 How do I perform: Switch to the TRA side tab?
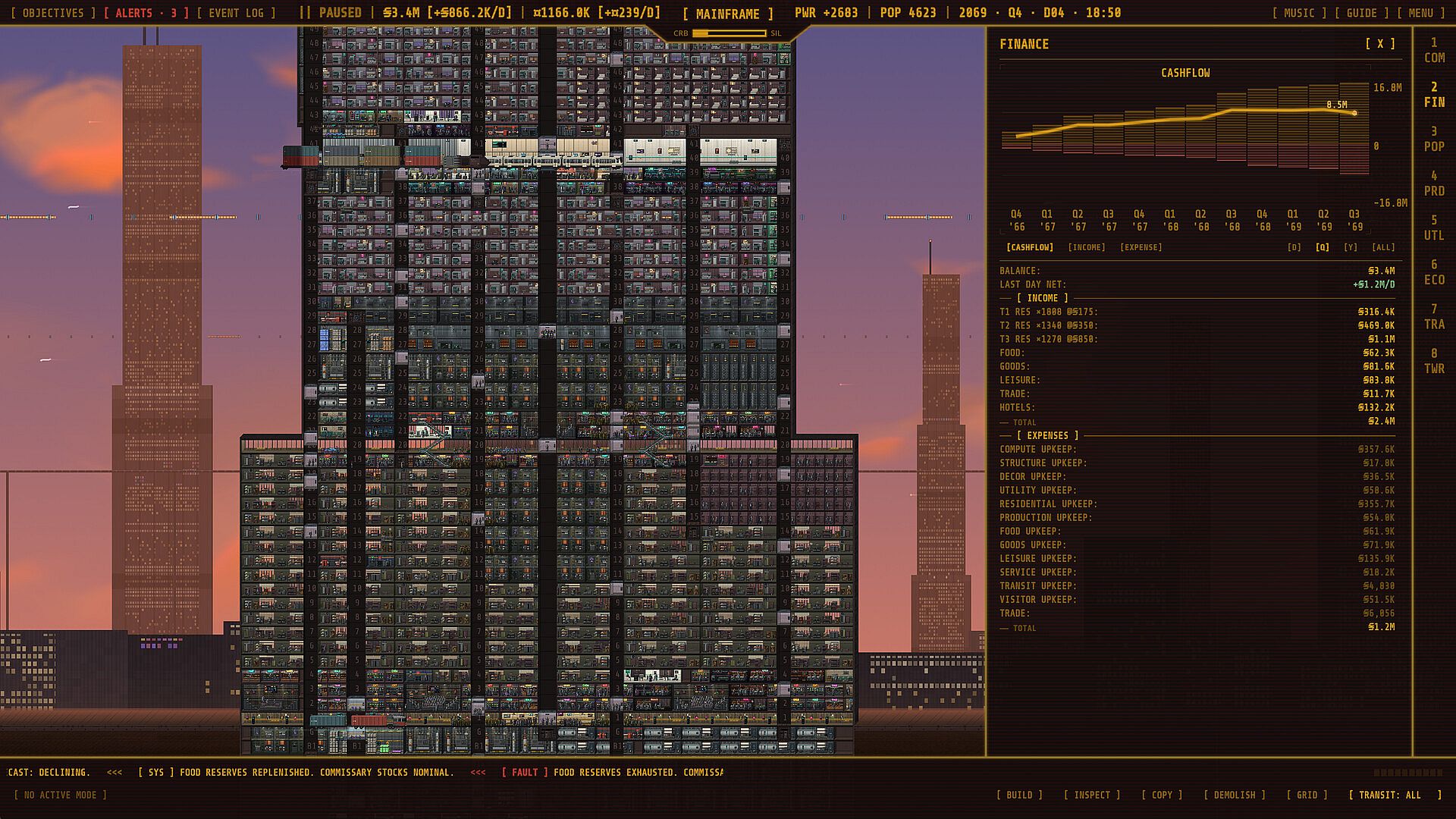[1434, 317]
